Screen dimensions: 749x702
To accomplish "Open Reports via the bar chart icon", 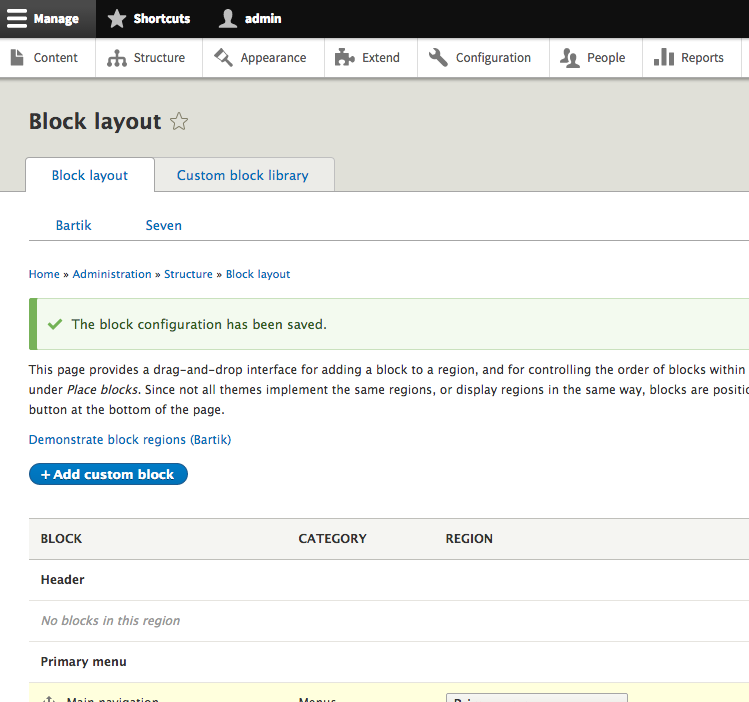I will click(x=664, y=58).
